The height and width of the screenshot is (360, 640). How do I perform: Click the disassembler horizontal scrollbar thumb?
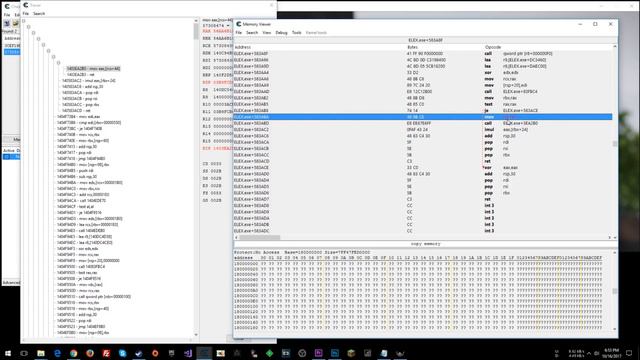260,238
